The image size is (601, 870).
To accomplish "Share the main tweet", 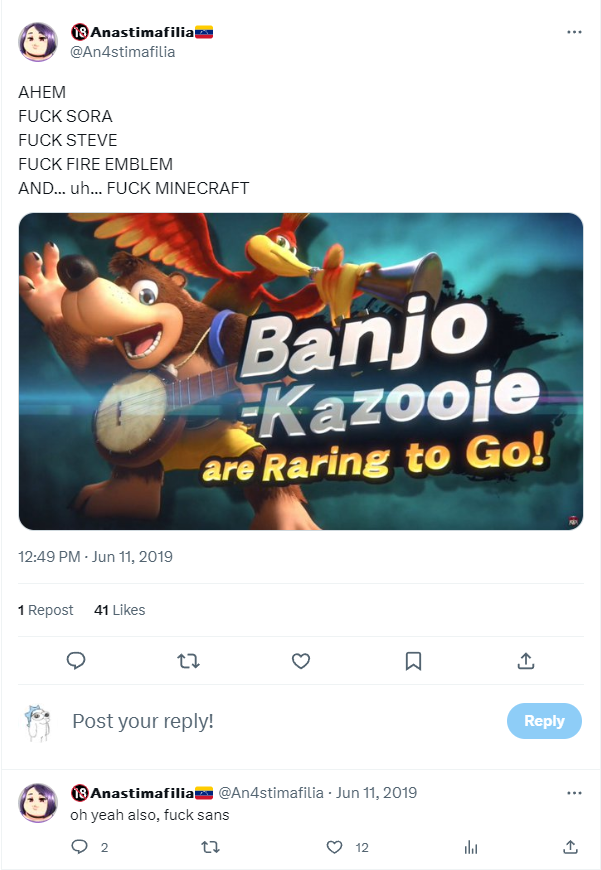I will pyautogui.click(x=526, y=661).
